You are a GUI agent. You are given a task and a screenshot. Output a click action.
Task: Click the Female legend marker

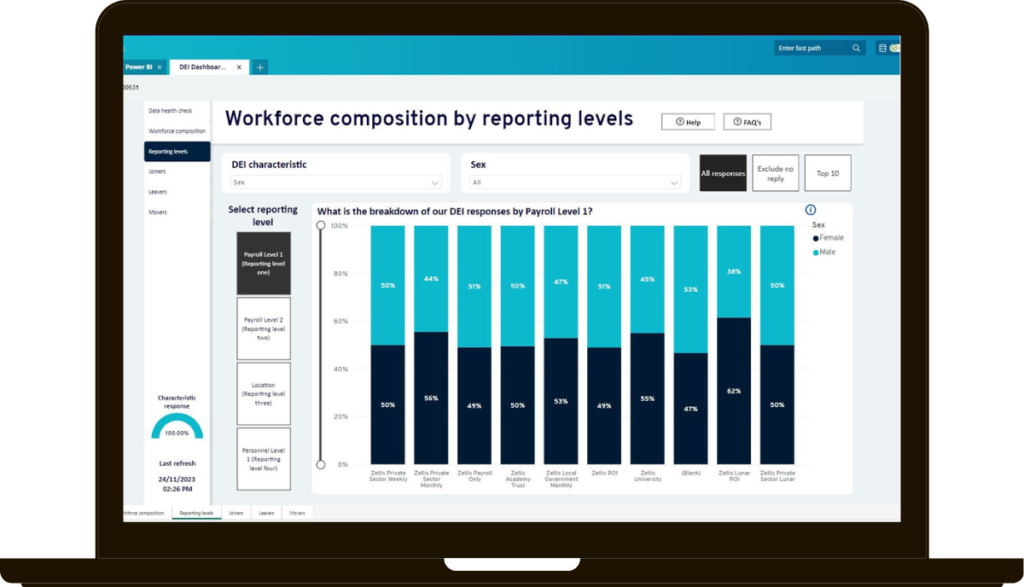(816, 239)
